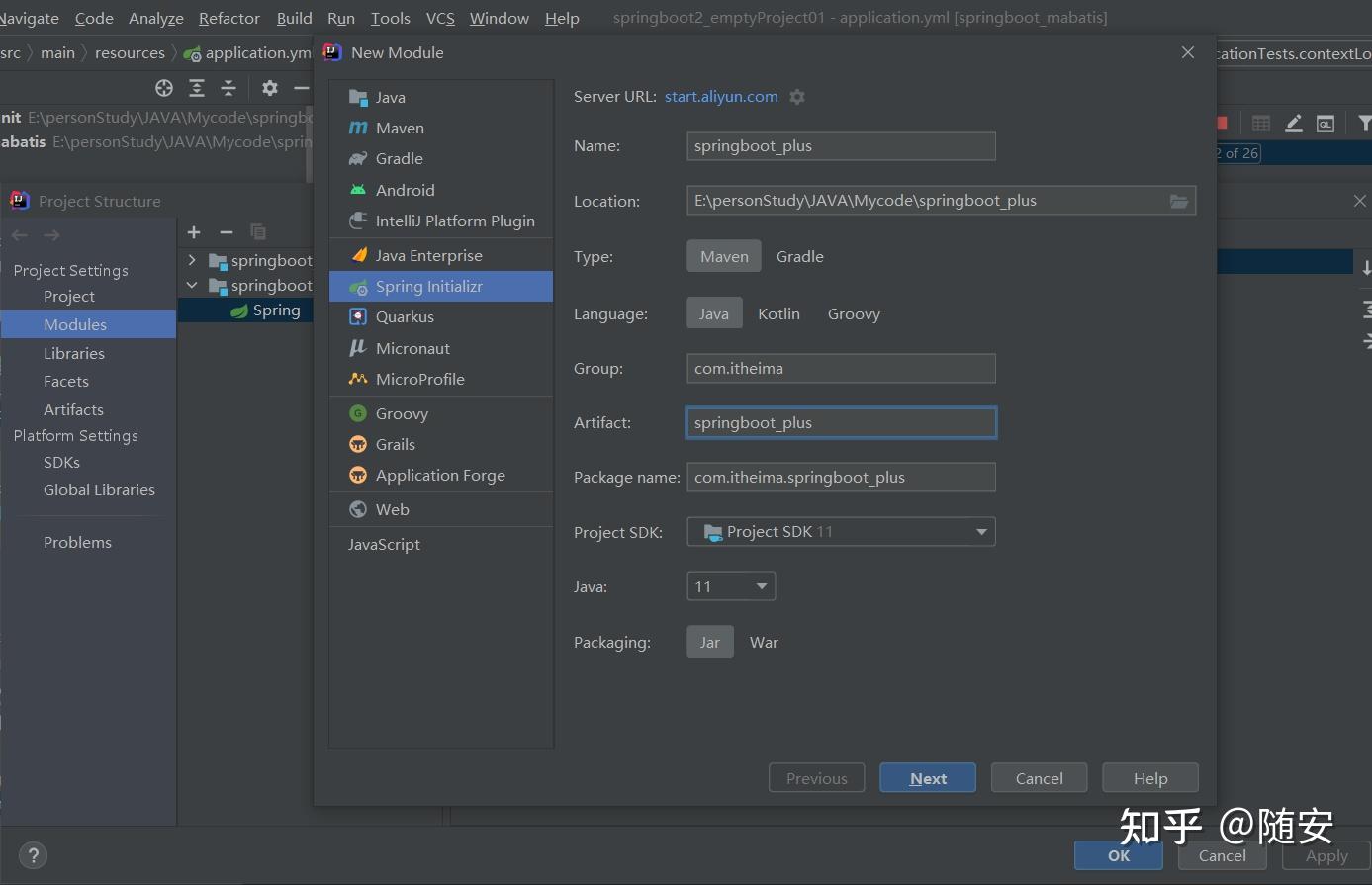Collapse second springboot module node
The image size is (1372, 885).
coord(192,285)
